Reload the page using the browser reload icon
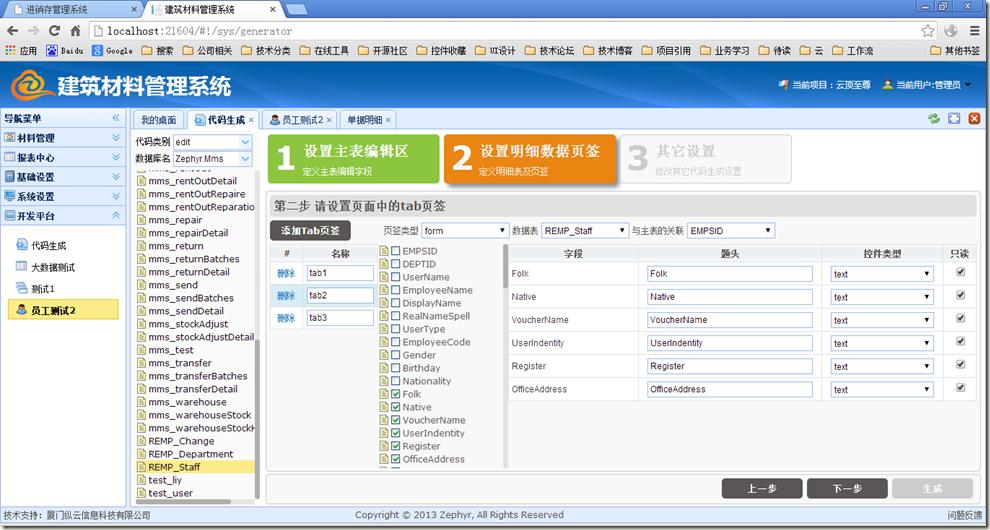This screenshot has width=990, height=530. pos(54,31)
